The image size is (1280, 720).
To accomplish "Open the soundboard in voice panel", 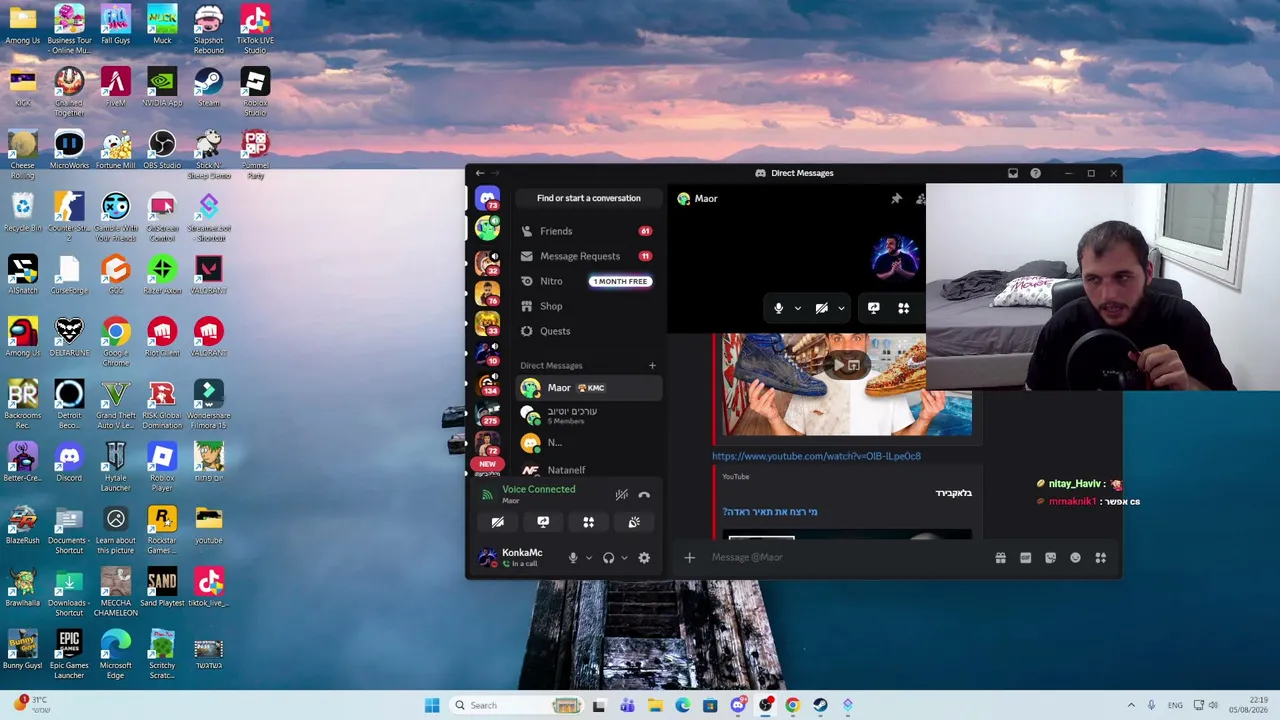I will [634, 522].
